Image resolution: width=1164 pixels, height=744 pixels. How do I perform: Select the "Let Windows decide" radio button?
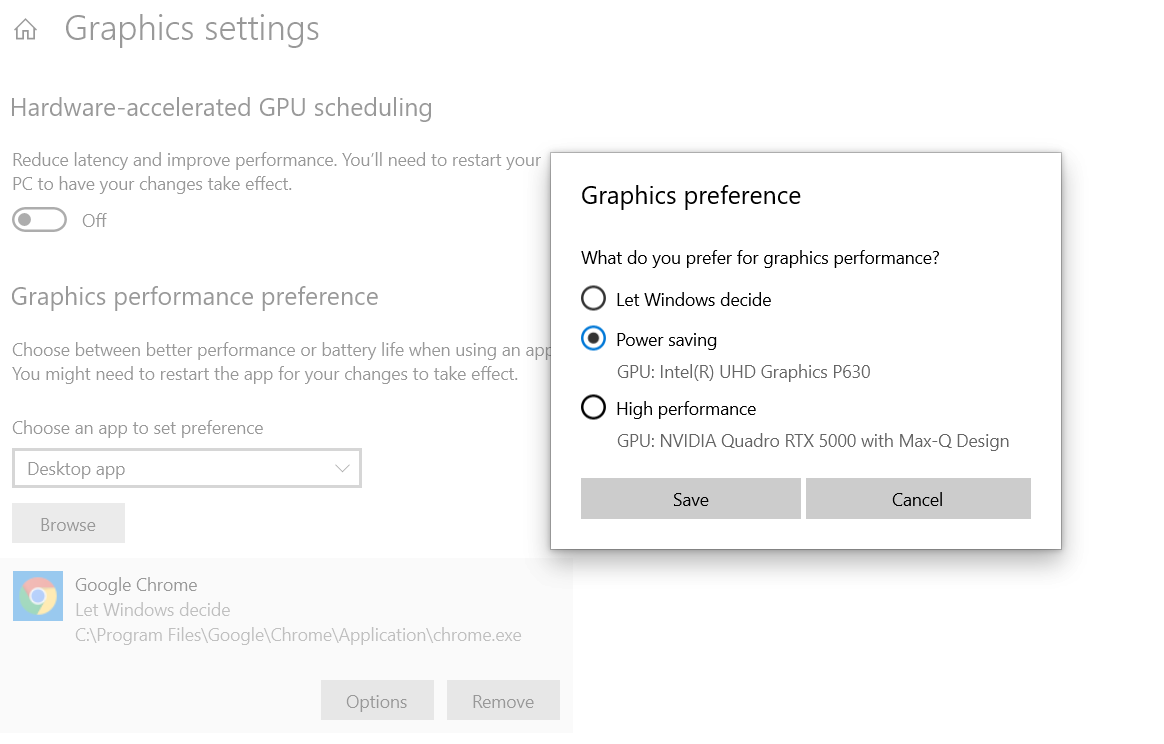(594, 299)
